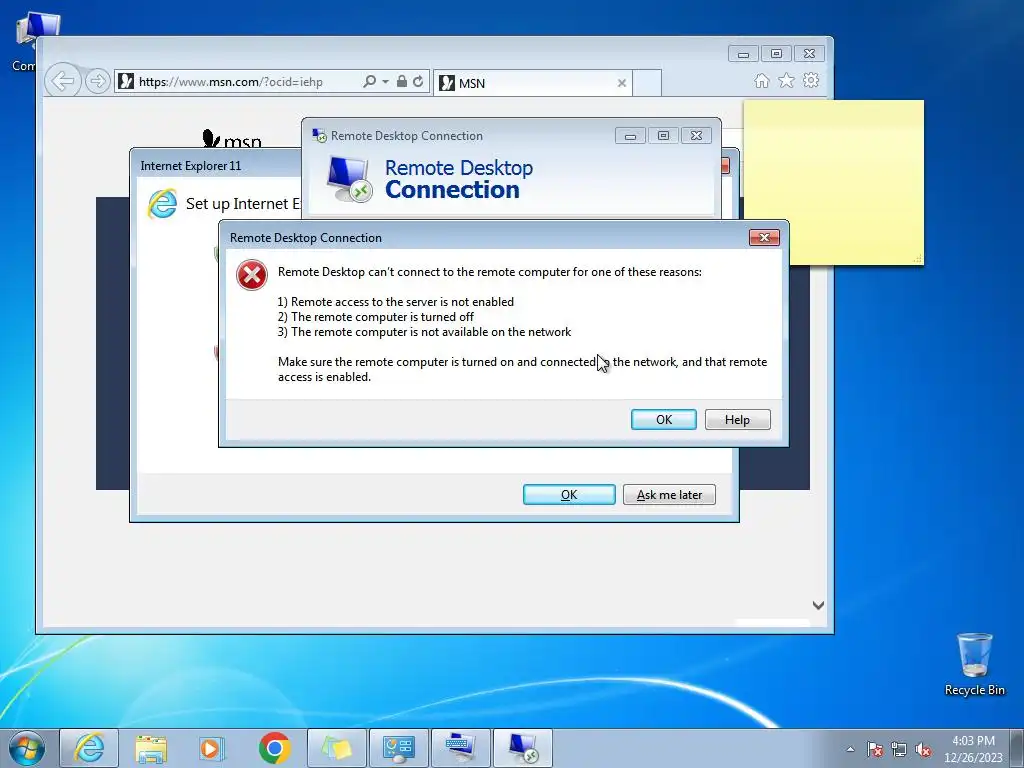The height and width of the screenshot is (768, 1024).
Task: Click the address bar search magnifier icon
Action: [x=369, y=81]
